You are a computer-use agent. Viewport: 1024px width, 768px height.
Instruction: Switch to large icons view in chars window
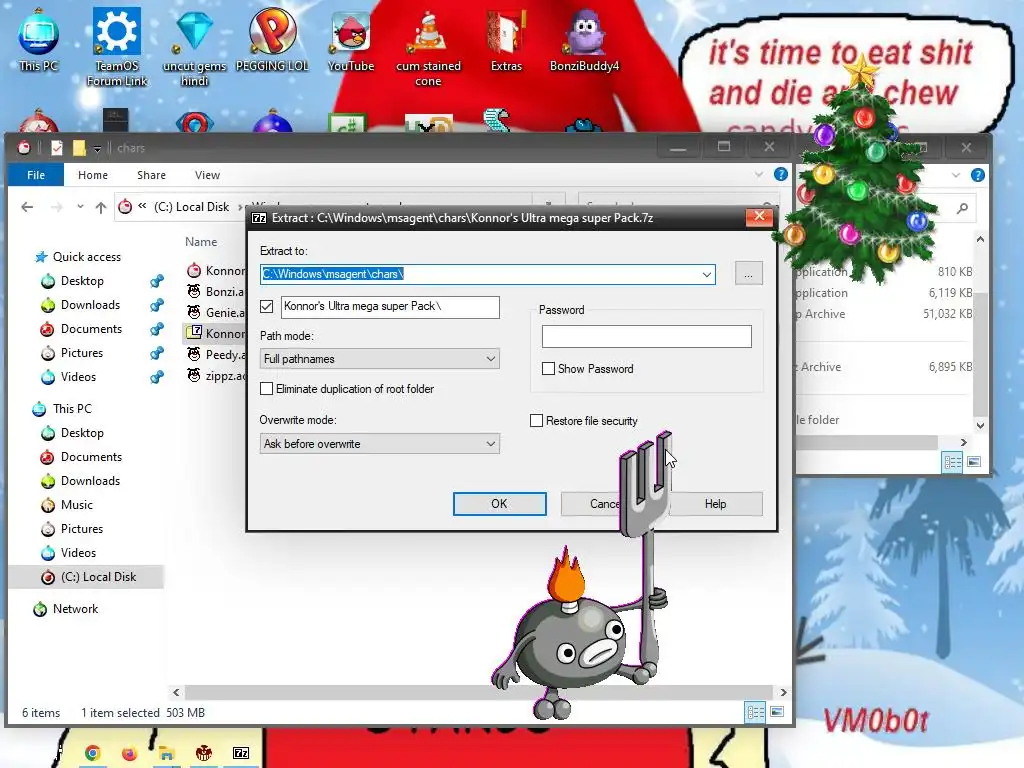[777, 712]
